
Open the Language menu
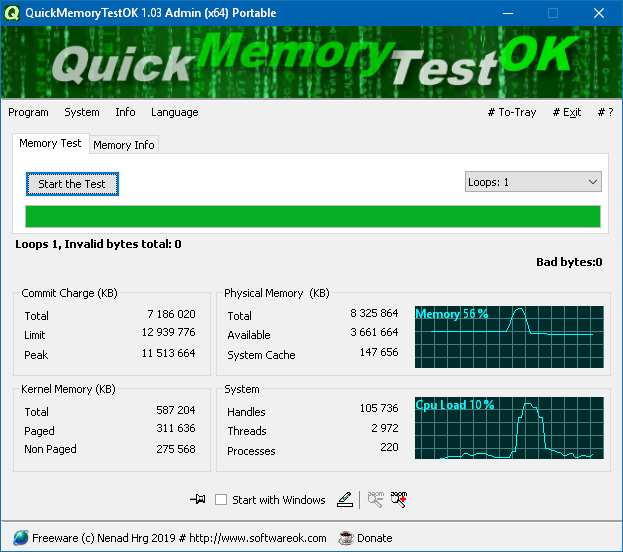[x=174, y=112]
